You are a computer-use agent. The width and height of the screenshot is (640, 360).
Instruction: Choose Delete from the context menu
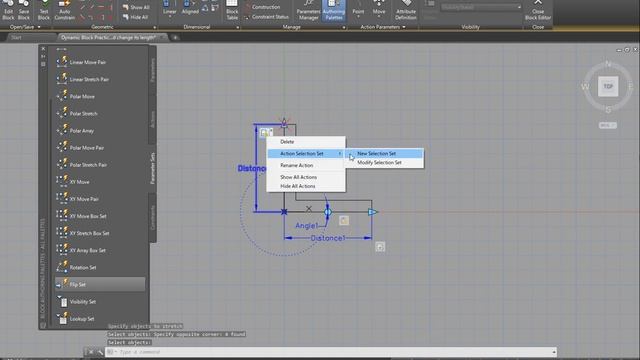pyautogui.click(x=306, y=142)
